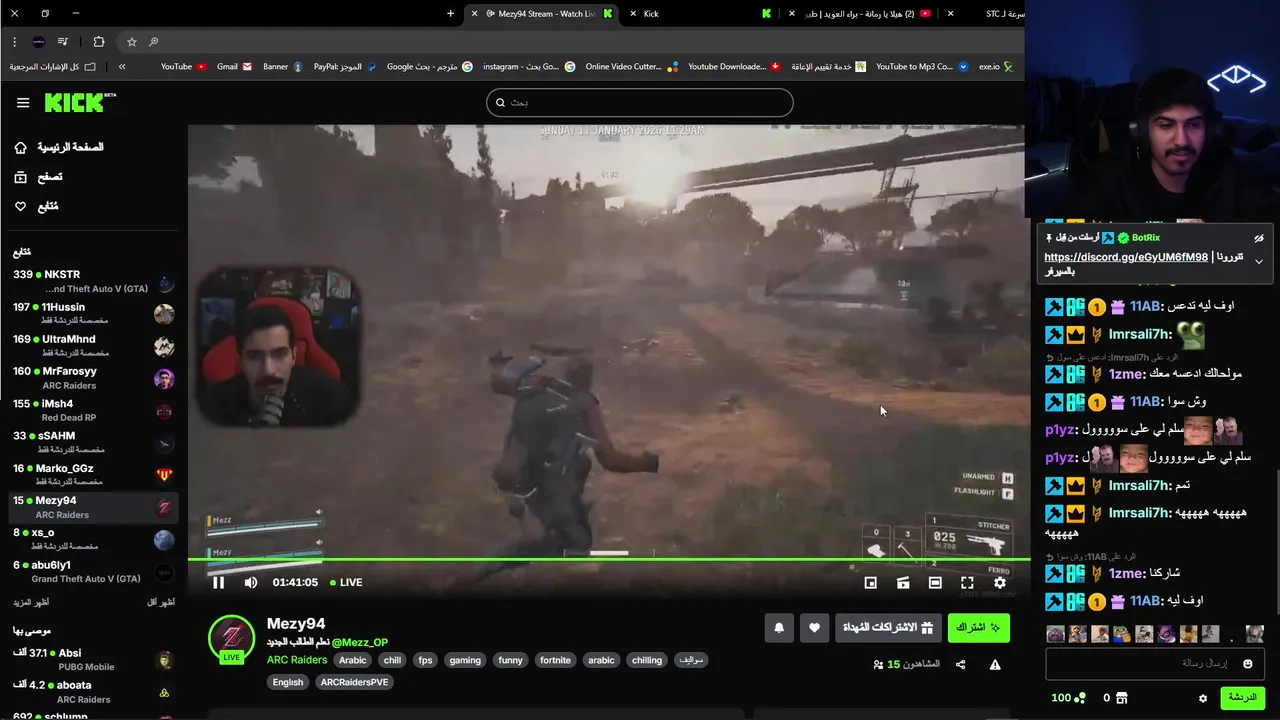Open the ARC Raiders category link under Mezy94

pos(297,660)
